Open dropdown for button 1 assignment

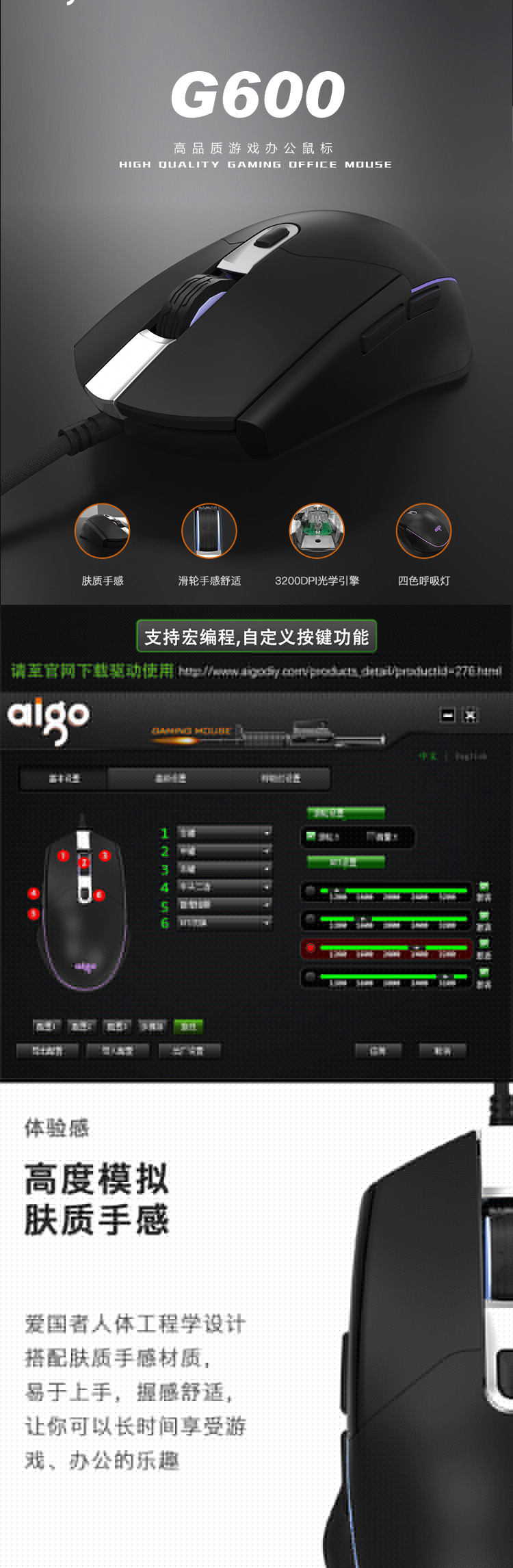point(225,833)
